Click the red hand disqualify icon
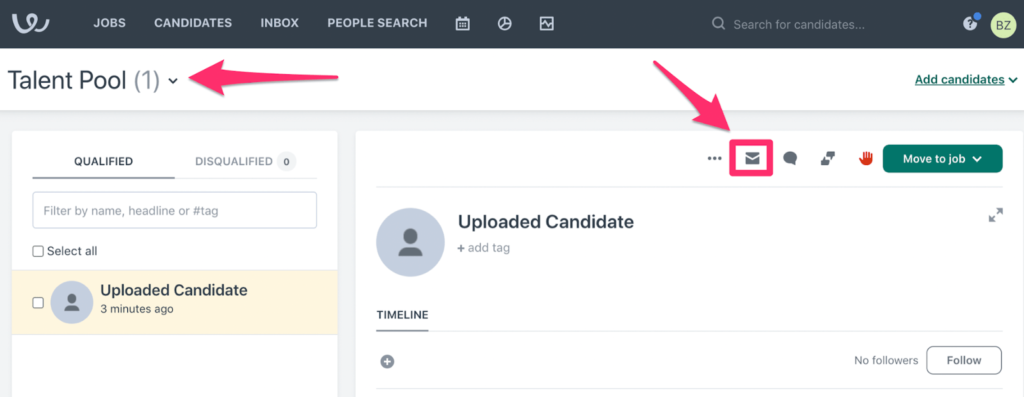This screenshot has width=1024, height=397. pyautogui.click(x=866, y=158)
